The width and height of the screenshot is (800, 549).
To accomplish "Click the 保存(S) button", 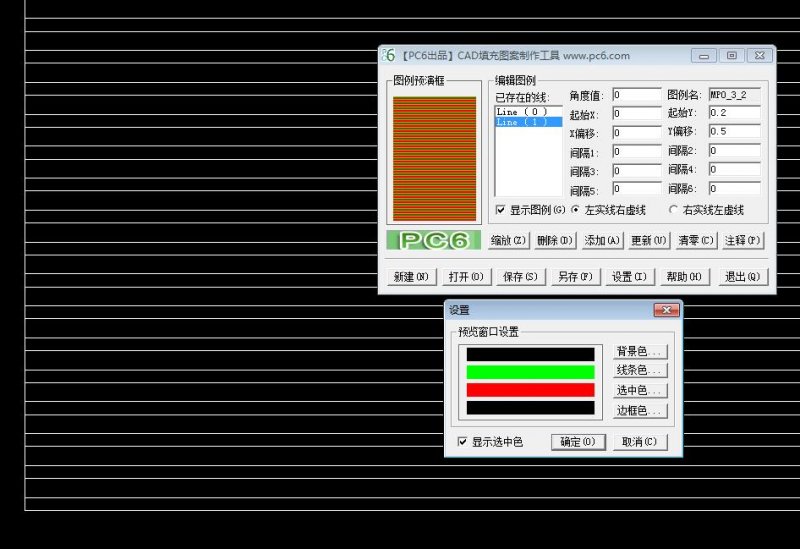I will tap(521, 277).
